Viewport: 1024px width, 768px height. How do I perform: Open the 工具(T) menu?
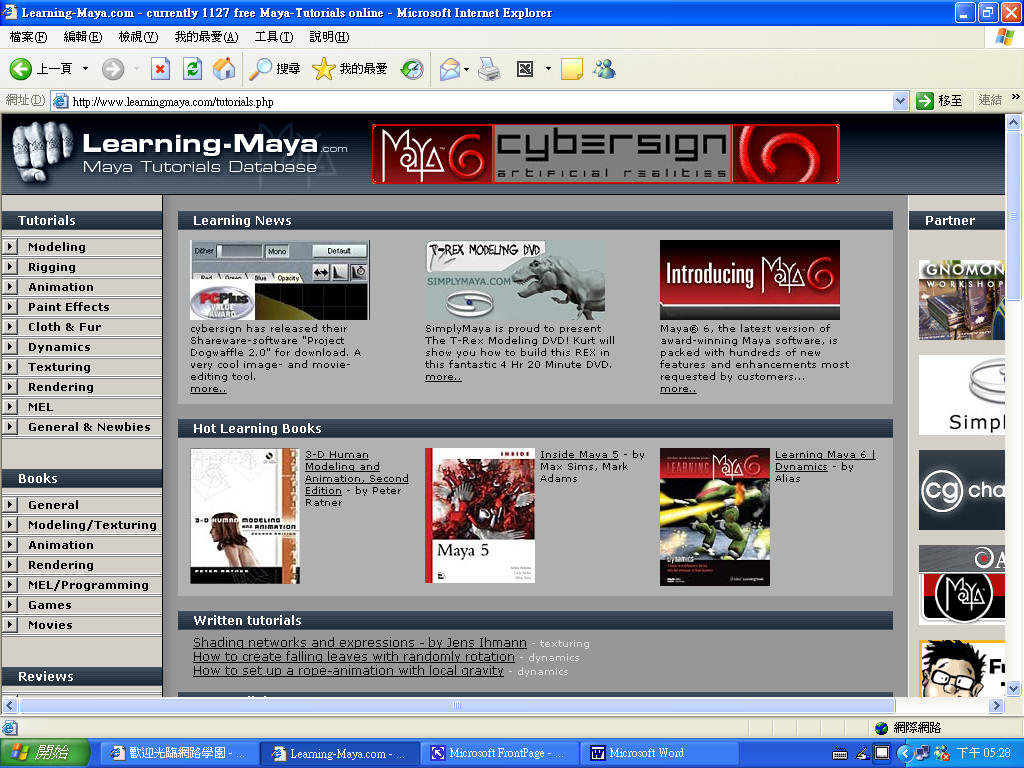coord(274,37)
